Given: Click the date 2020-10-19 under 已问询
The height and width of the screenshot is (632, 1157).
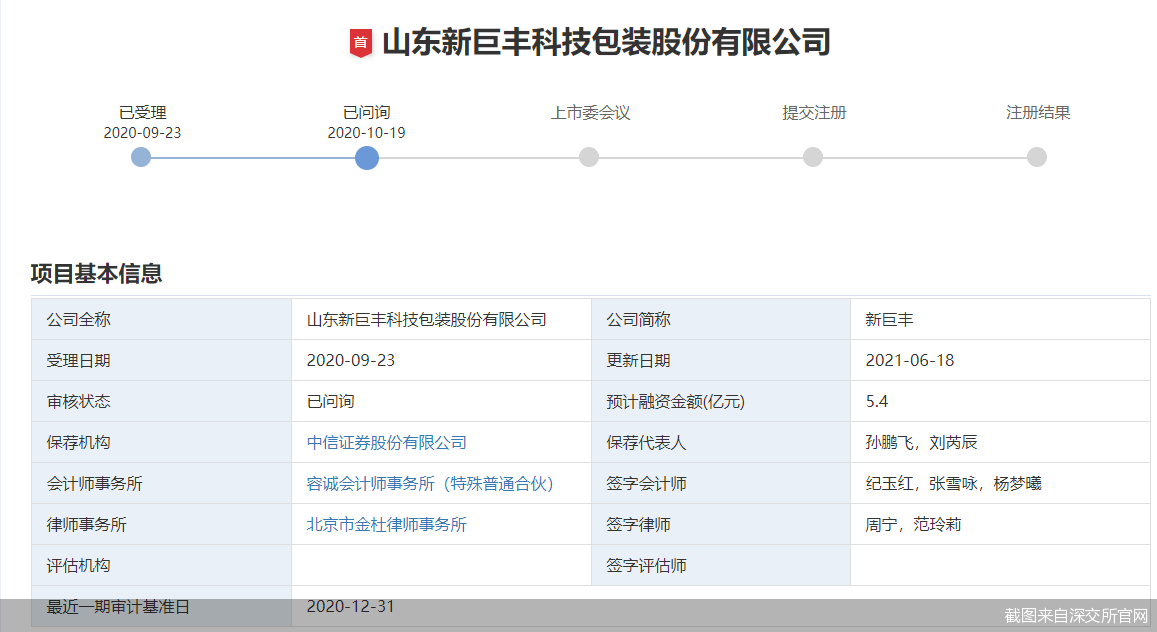Looking at the screenshot, I should tap(367, 133).
